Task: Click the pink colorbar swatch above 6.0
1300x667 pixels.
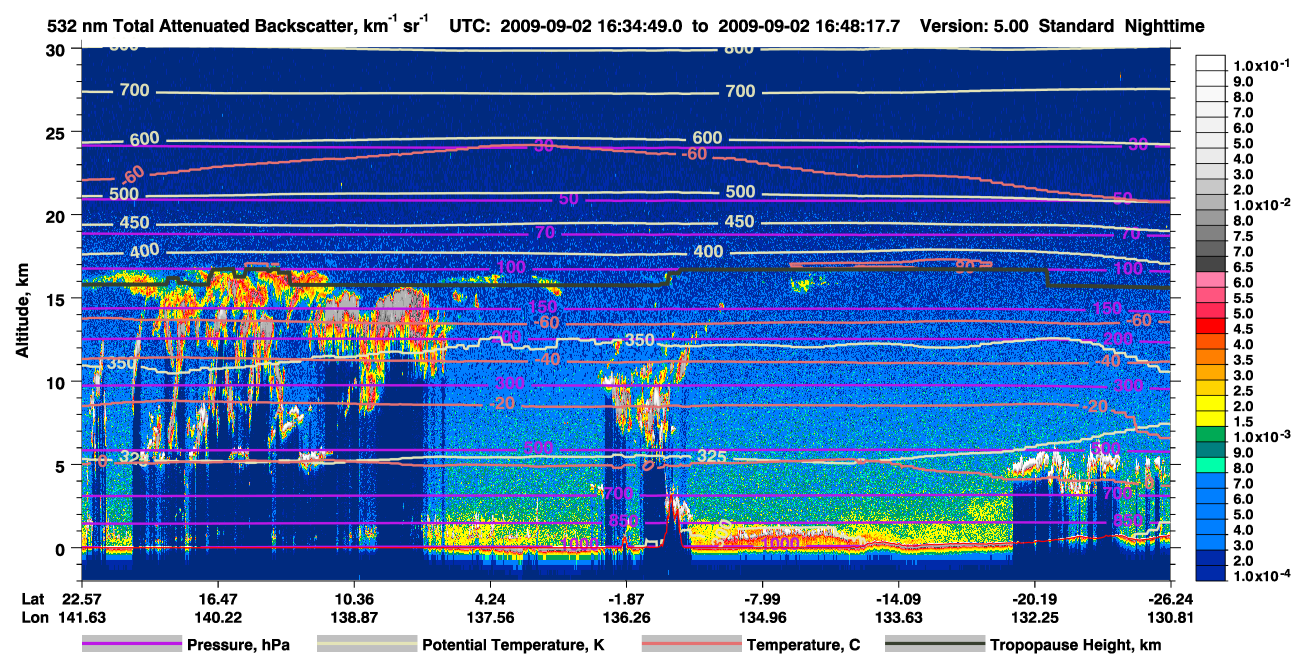Action: (1211, 277)
